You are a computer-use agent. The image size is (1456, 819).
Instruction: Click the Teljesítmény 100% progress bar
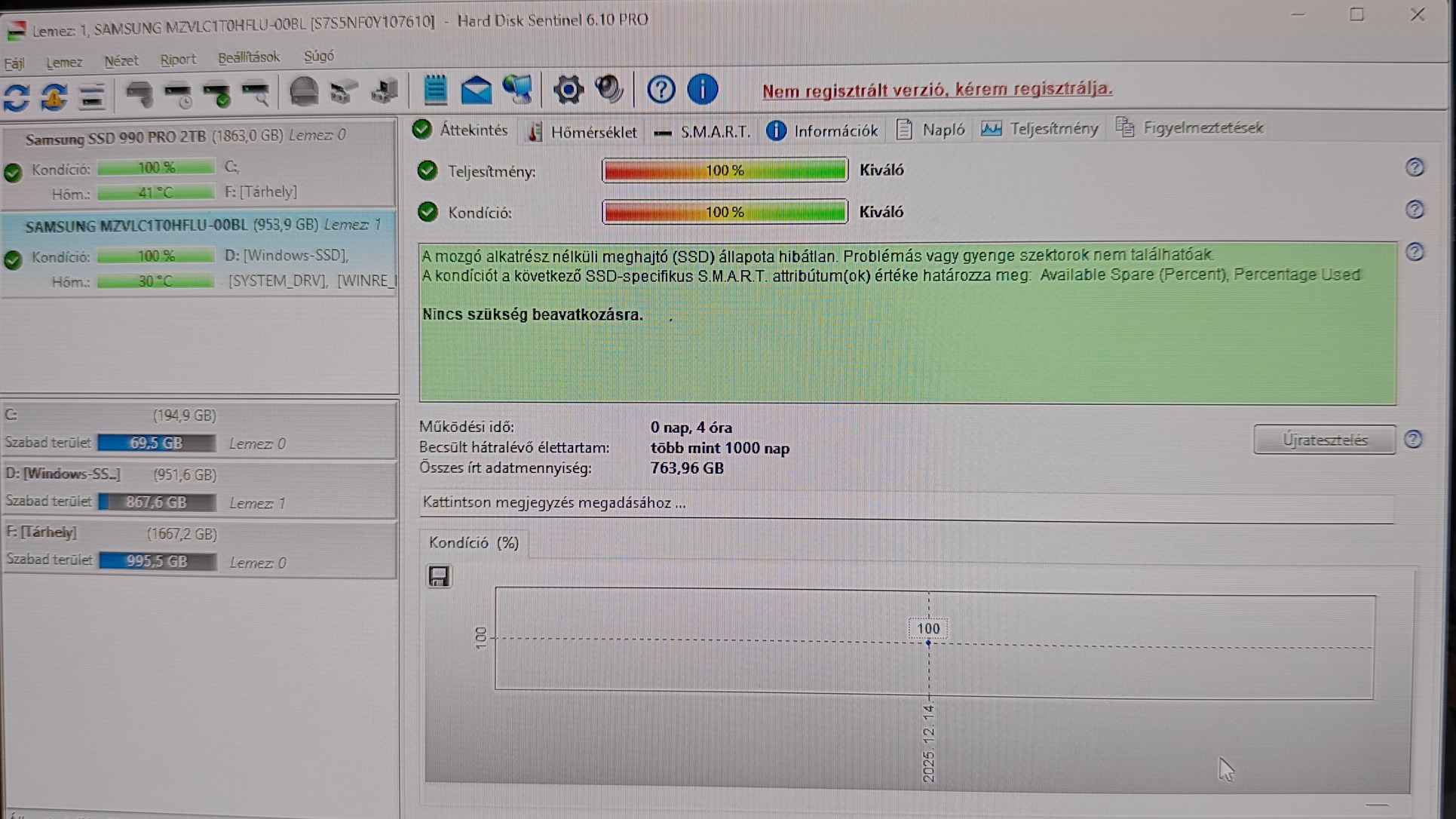[x=724, y=170]
